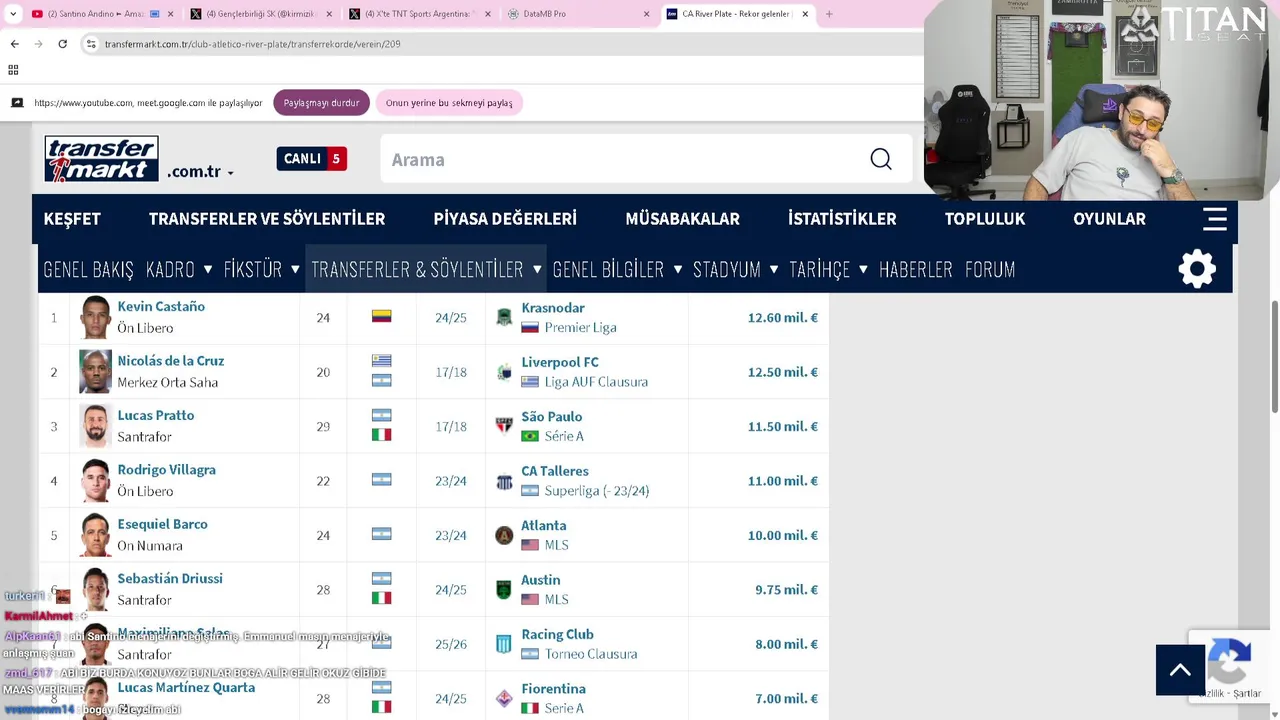This screenshot has height=720, width=1280.
Task: Click Krasnodar club crest
Action: (504, 318)
